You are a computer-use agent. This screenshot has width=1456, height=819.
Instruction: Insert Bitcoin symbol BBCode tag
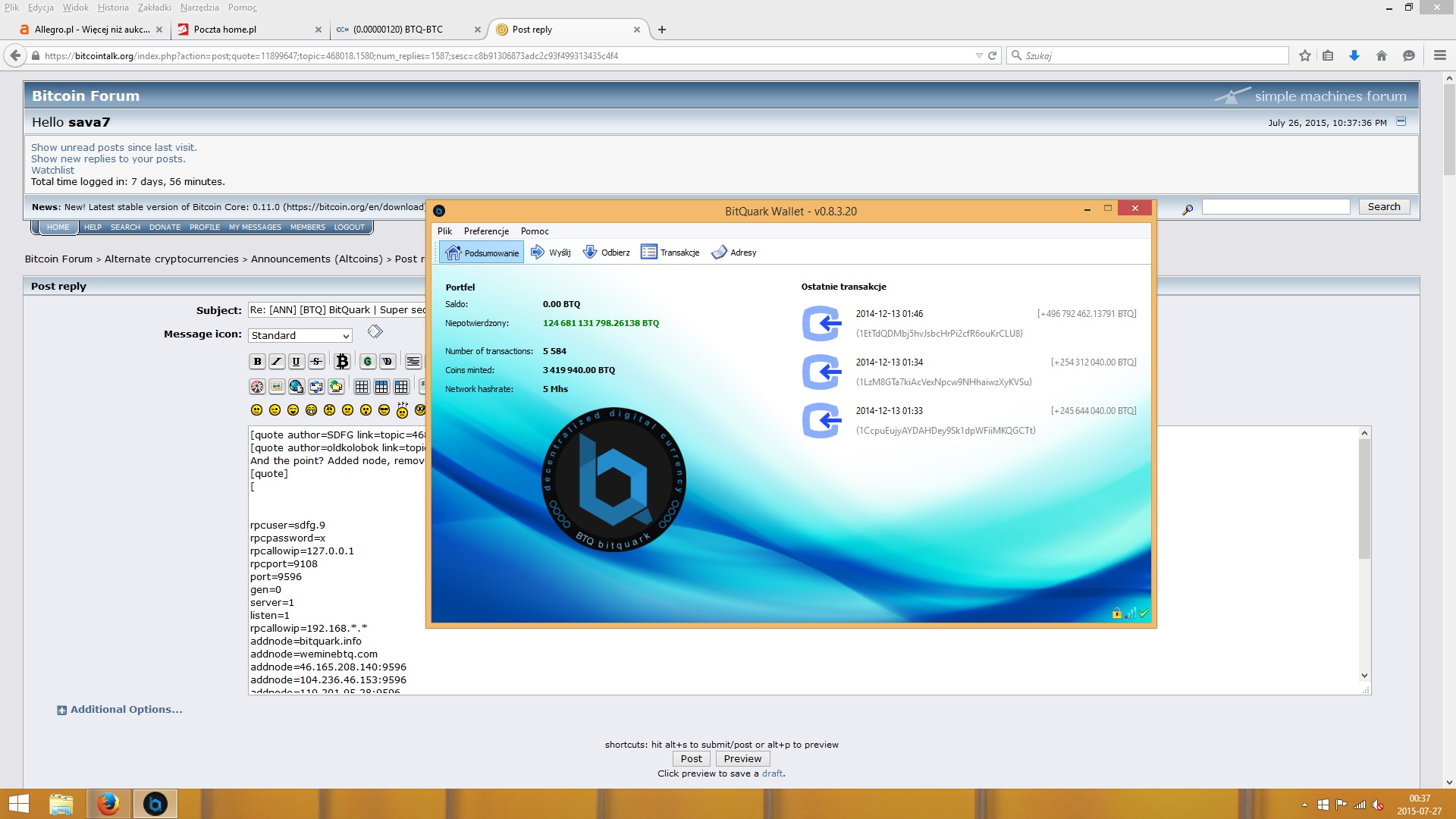(x=342, y=362)
